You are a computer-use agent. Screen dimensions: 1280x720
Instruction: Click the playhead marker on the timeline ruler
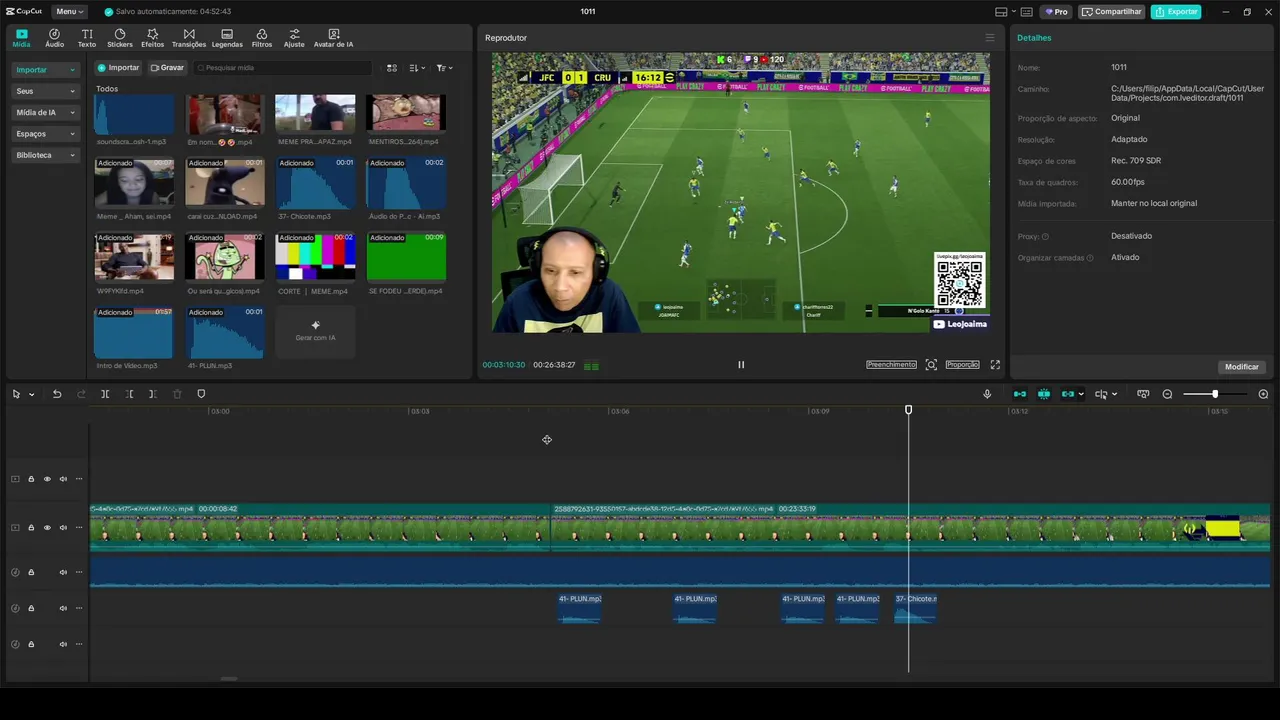909,410
